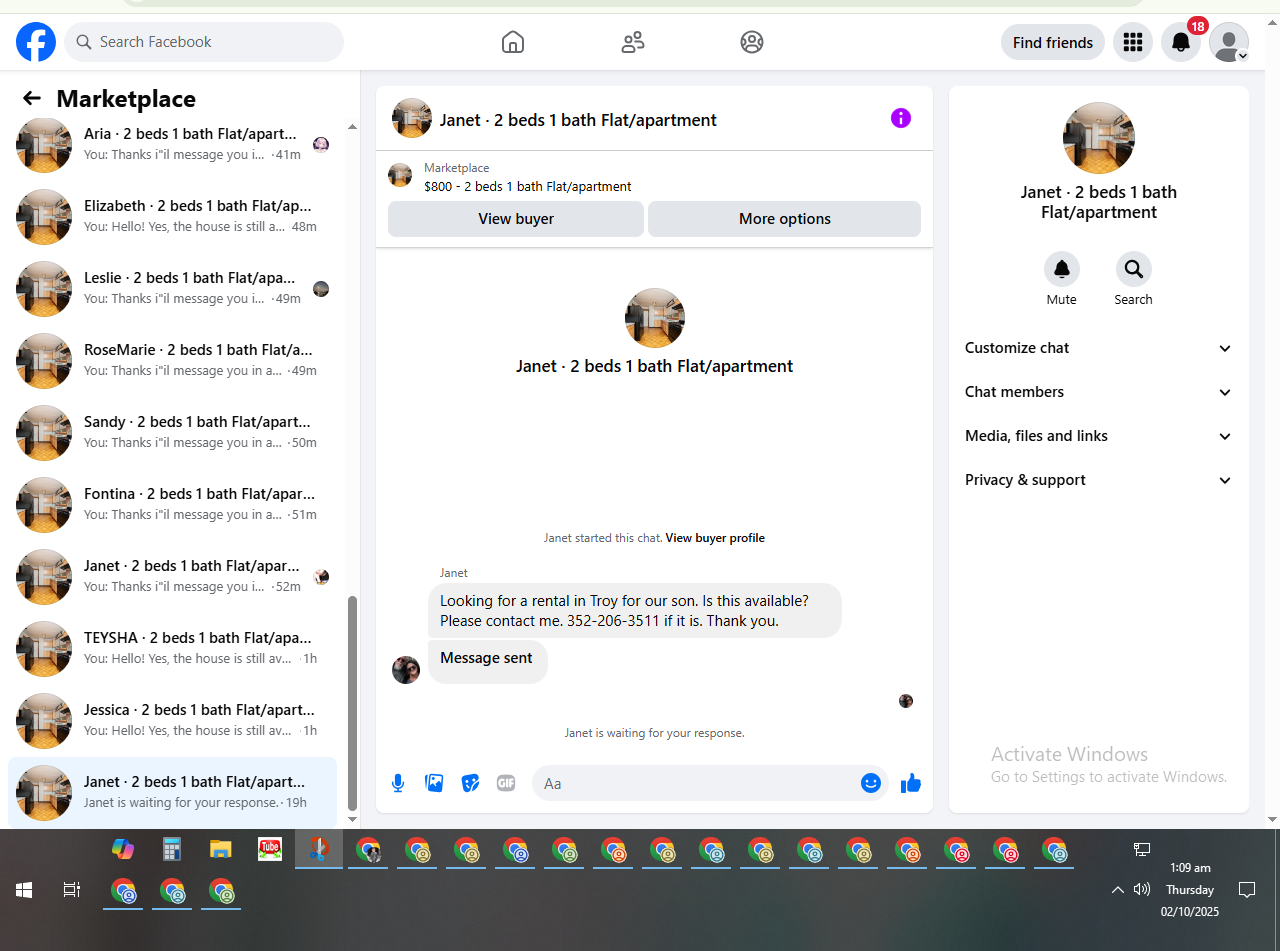Viewport: 1280px width, 951px height.
Task: Click the sender avatar beside Message sent
Action: point(406,670)
